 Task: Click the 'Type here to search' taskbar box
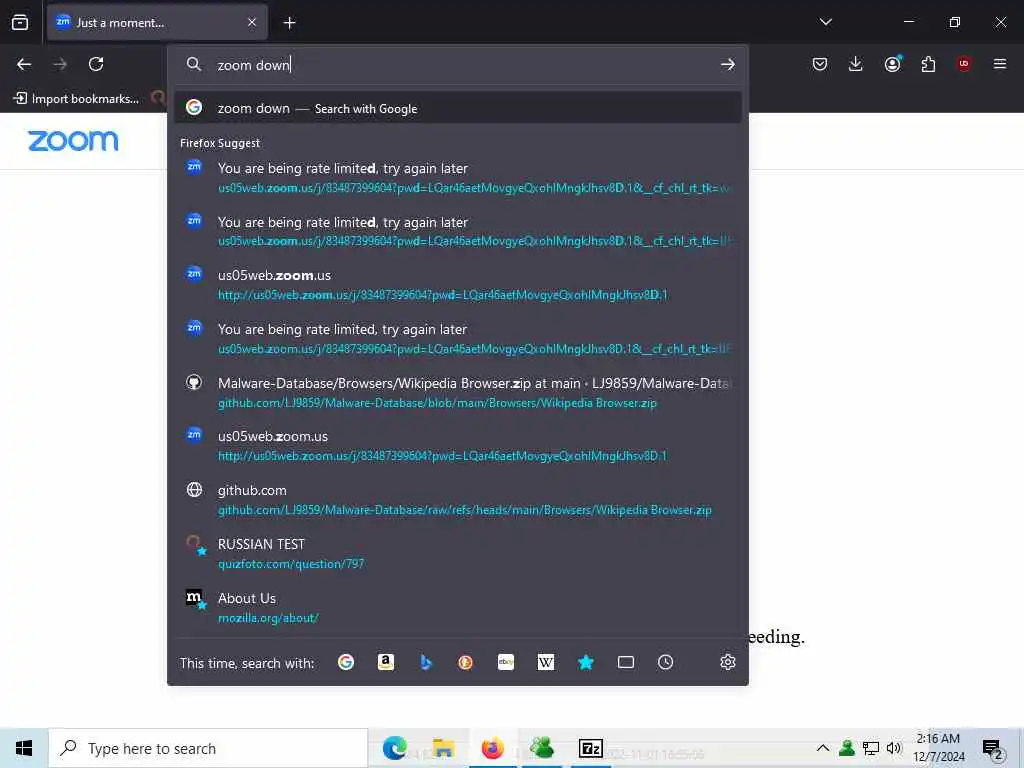tap(208, 748)
